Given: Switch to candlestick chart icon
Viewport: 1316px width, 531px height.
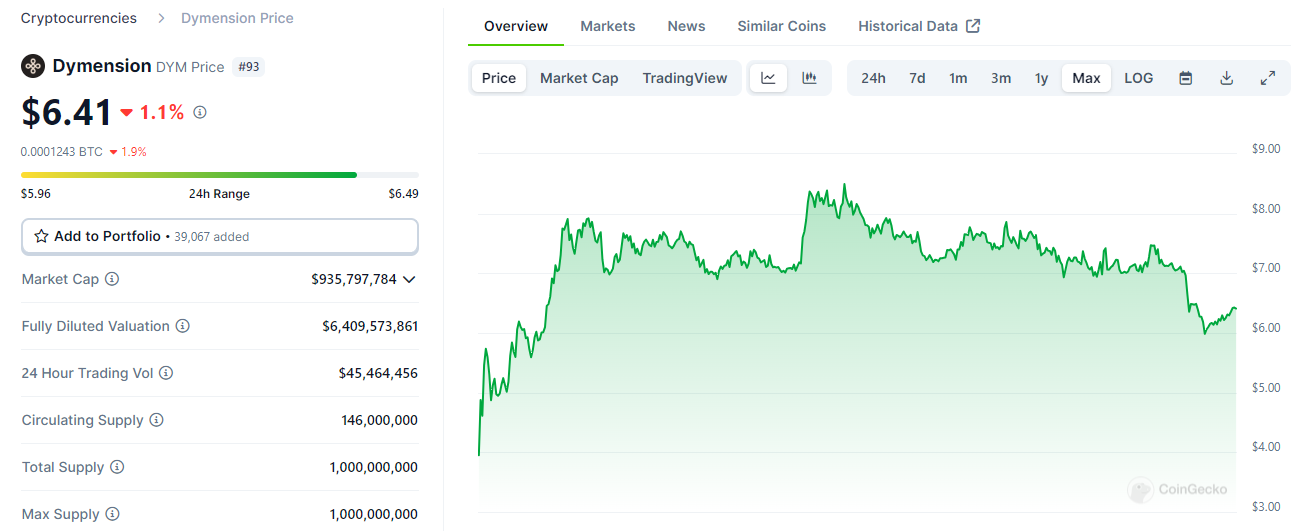Looking at the screenshot, I should [810, 78].
